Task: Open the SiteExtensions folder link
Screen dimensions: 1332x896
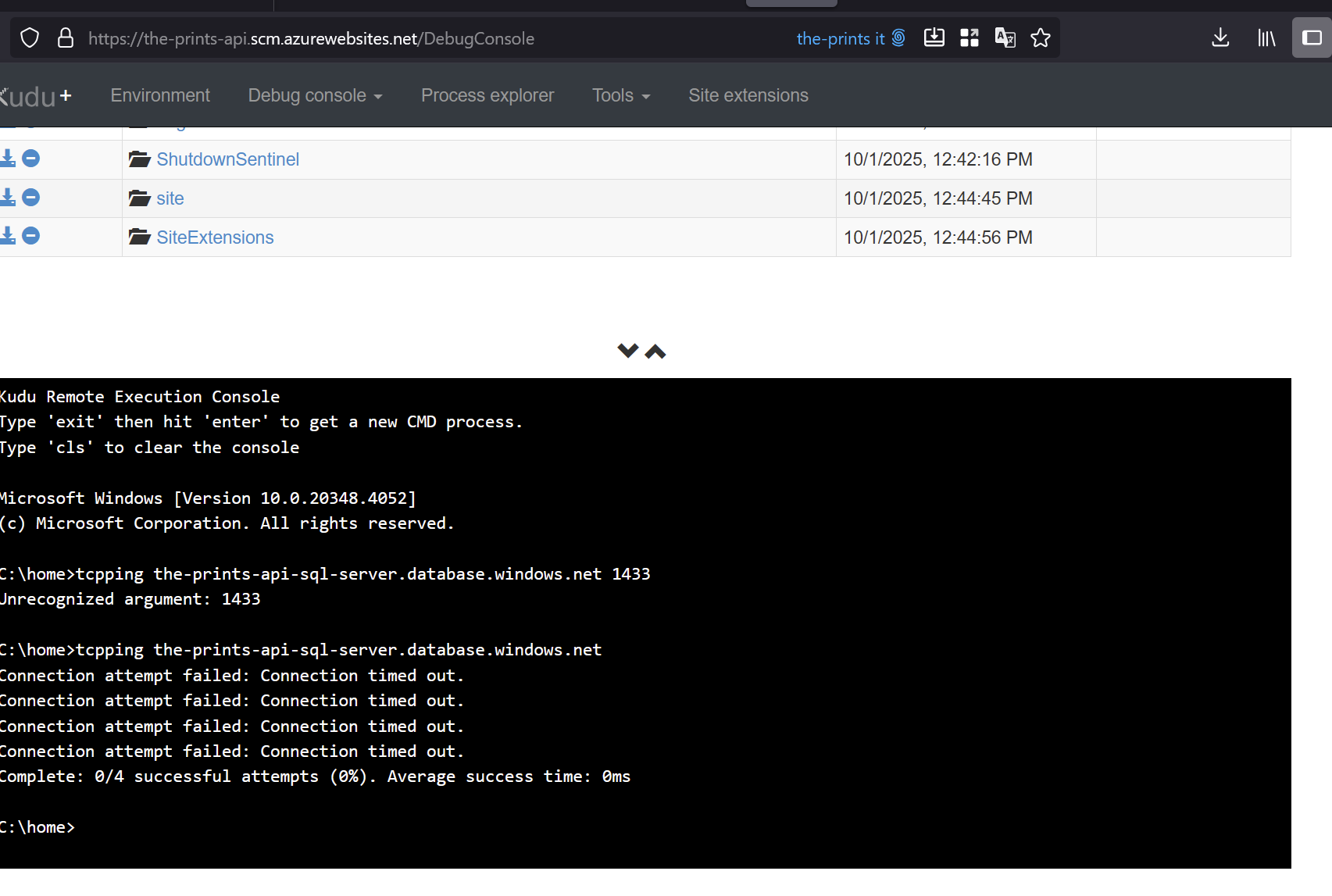Action: click(x=215, y=237)
